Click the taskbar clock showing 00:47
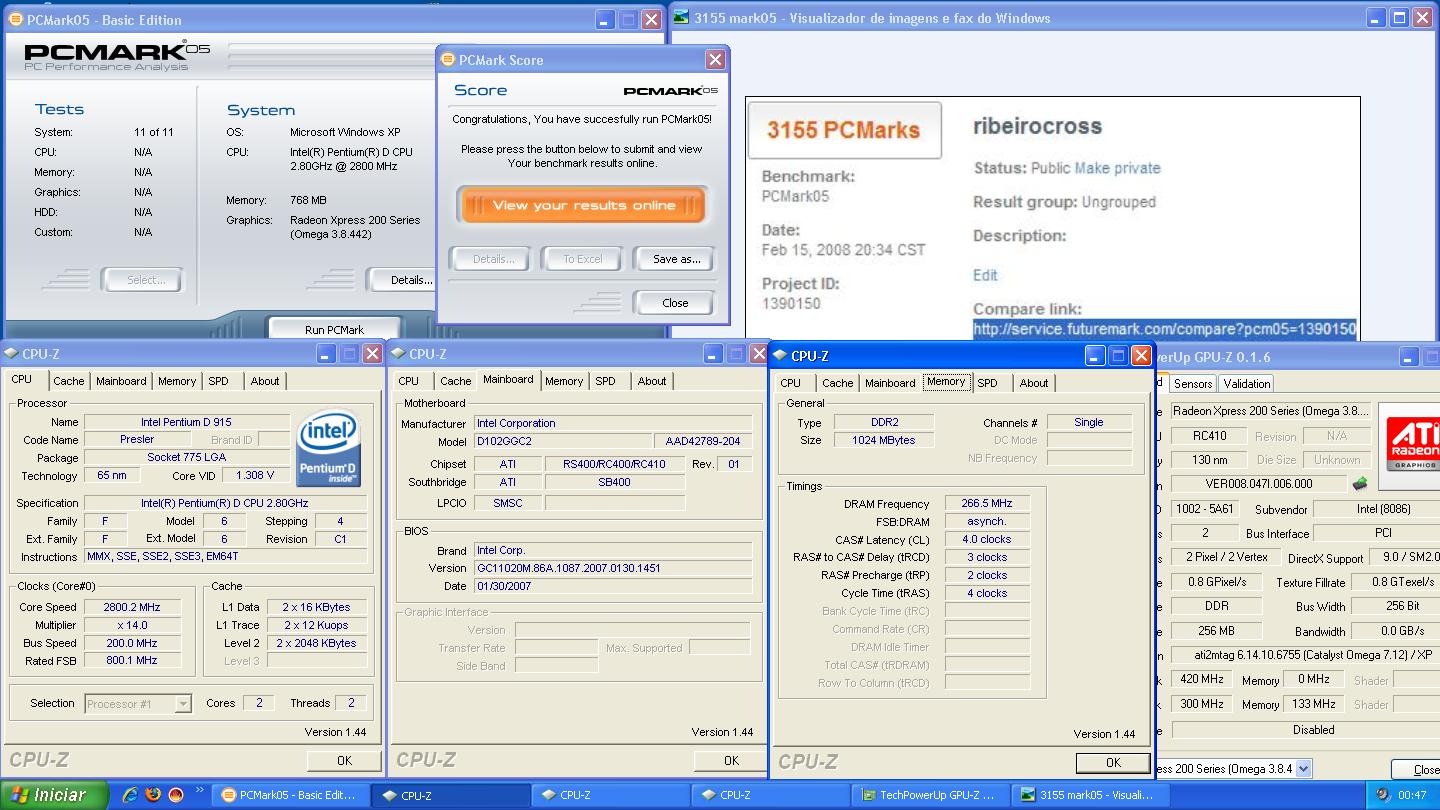The width and height of the screenshot is (1440, 810). click(1412, 795)
